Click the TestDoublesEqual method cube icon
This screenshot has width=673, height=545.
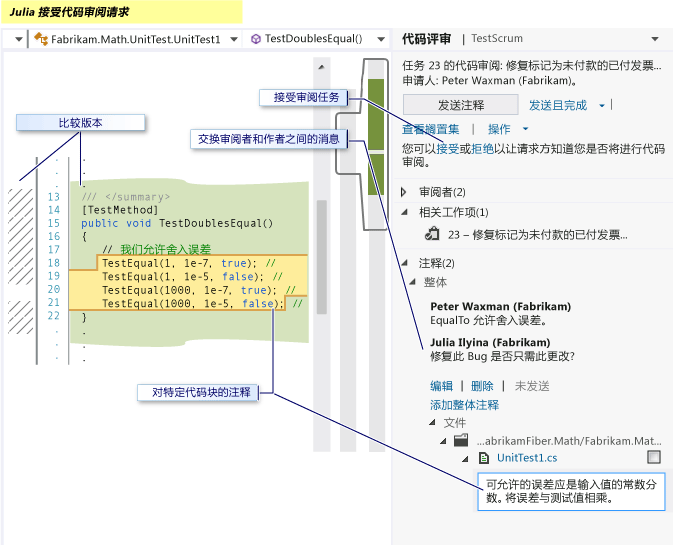[x=256, y=39]
